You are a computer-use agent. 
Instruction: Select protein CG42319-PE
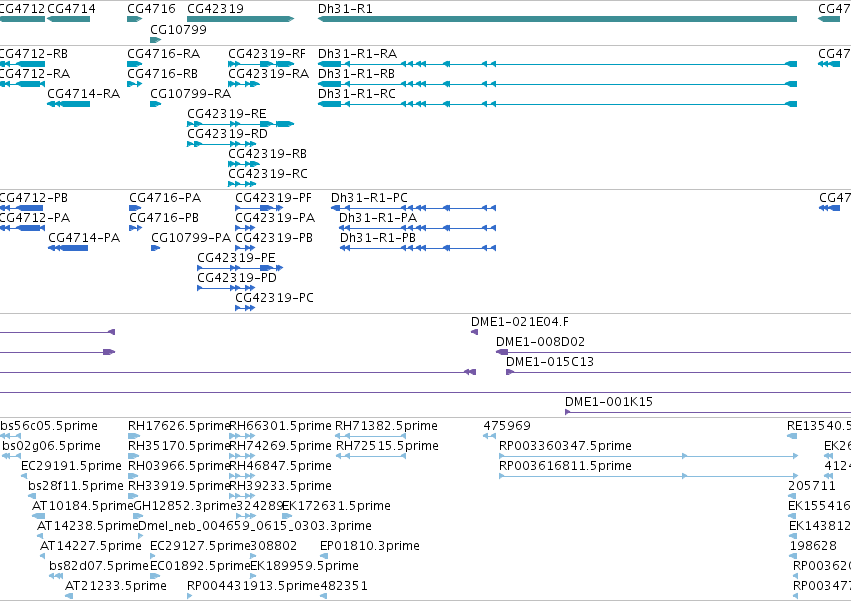pos(240,268)
